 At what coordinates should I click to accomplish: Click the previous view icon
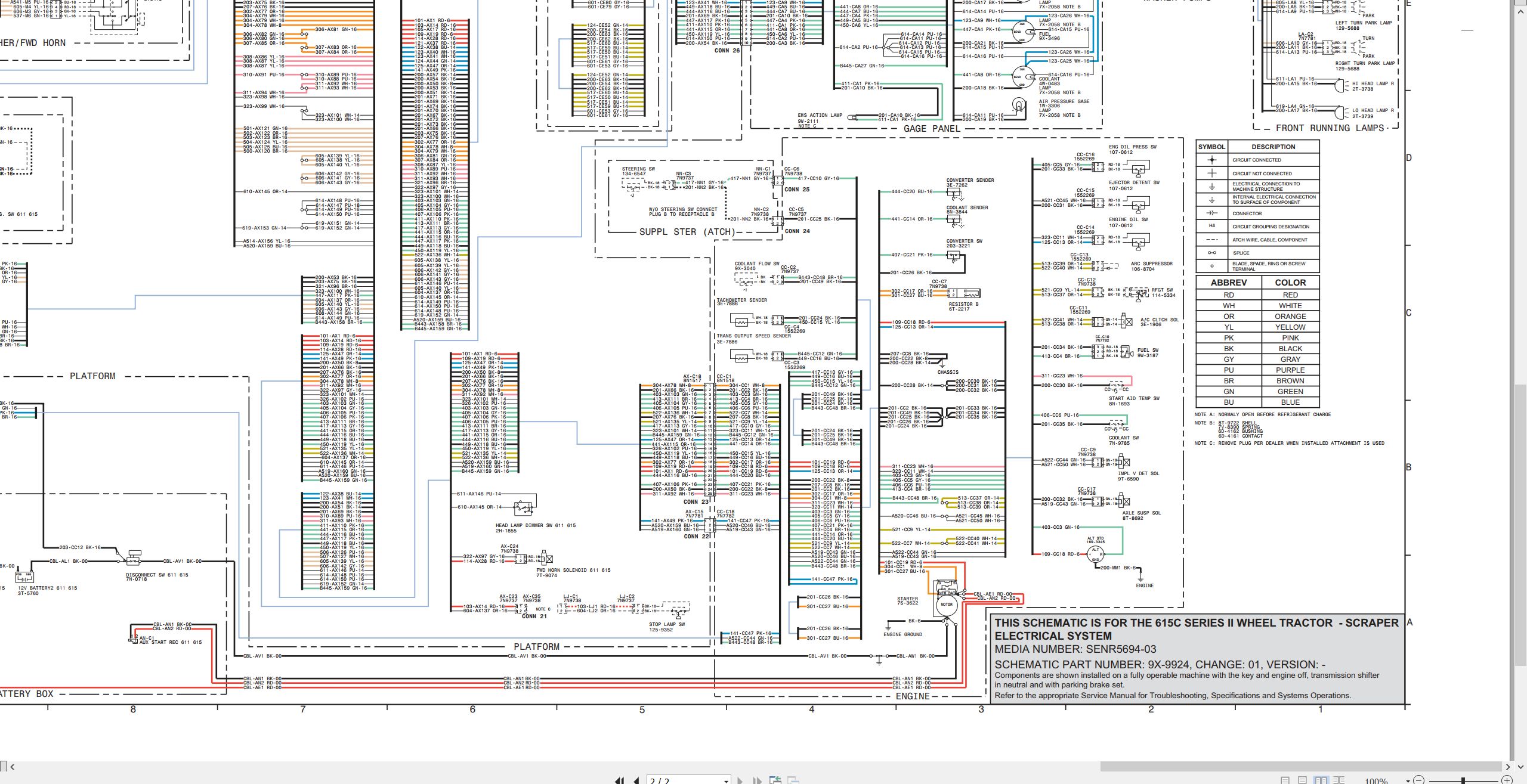click(x=775, y=780)
